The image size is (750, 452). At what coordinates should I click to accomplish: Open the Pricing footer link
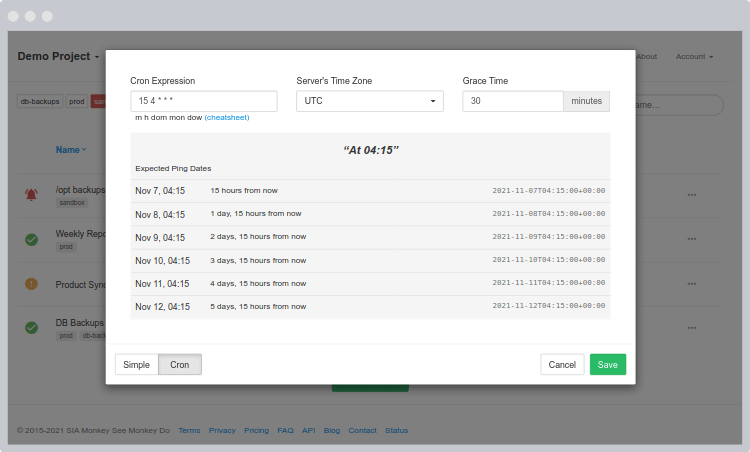256,430
